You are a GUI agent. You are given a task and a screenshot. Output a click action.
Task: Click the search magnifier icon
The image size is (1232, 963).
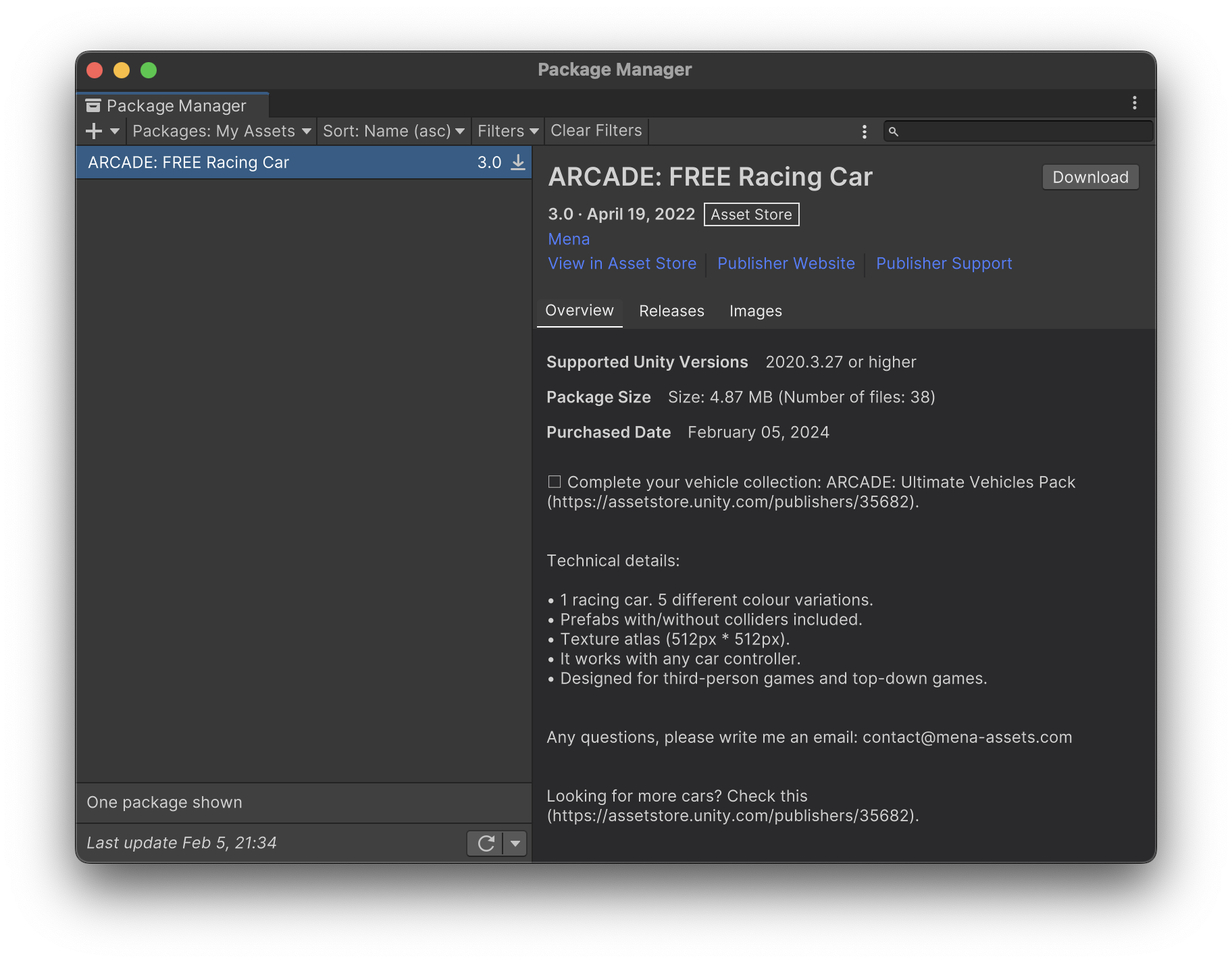(893, 132)
